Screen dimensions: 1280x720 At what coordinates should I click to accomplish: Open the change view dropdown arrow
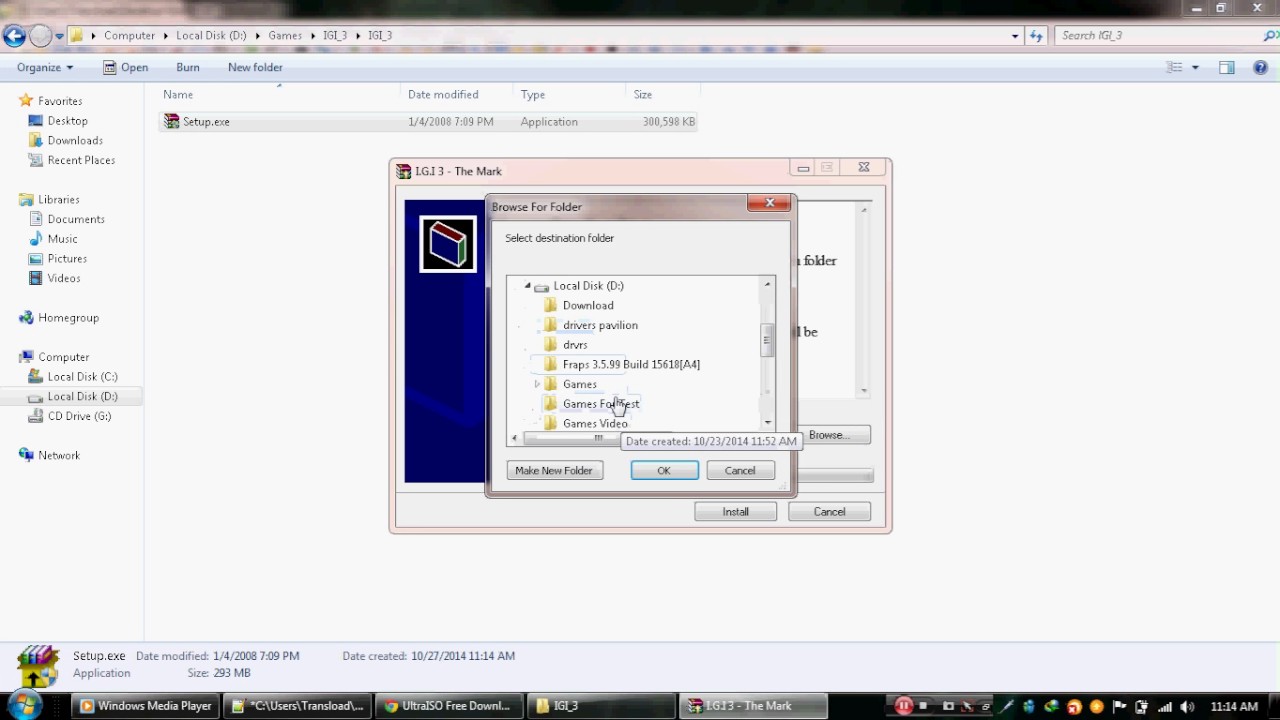[x=1195, y=67]
